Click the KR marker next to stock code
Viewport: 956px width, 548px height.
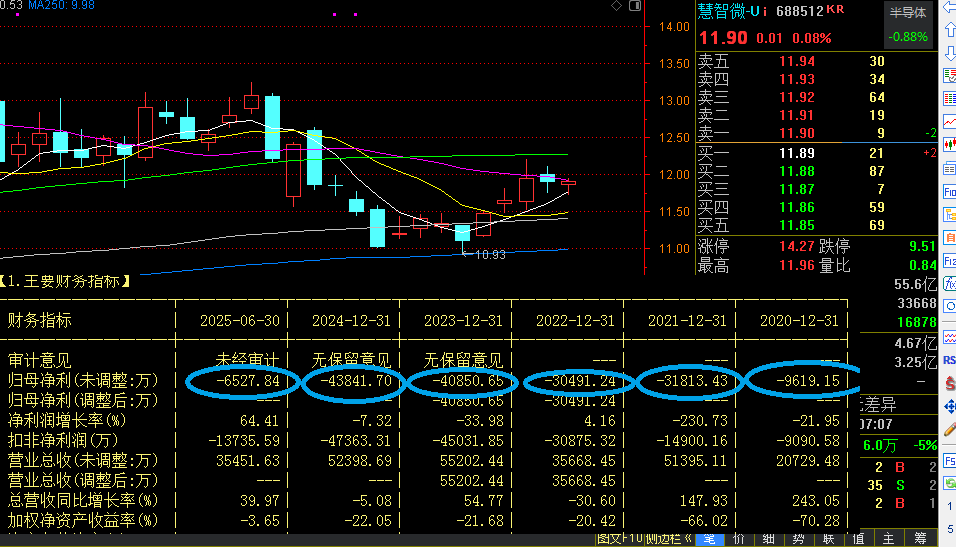click(835, 9)
